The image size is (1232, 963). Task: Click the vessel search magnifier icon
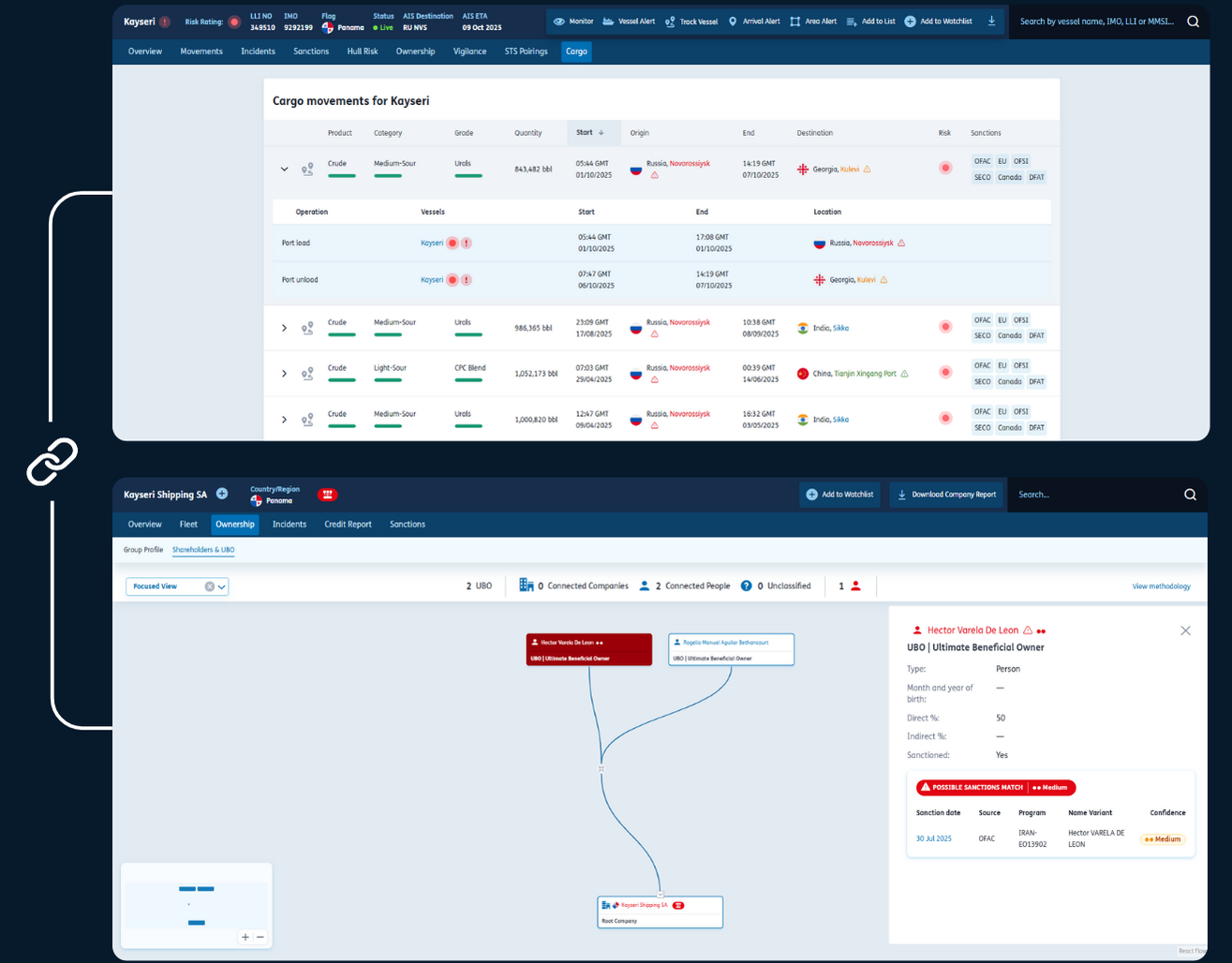pyautogui.click(x=1193, y=22)
